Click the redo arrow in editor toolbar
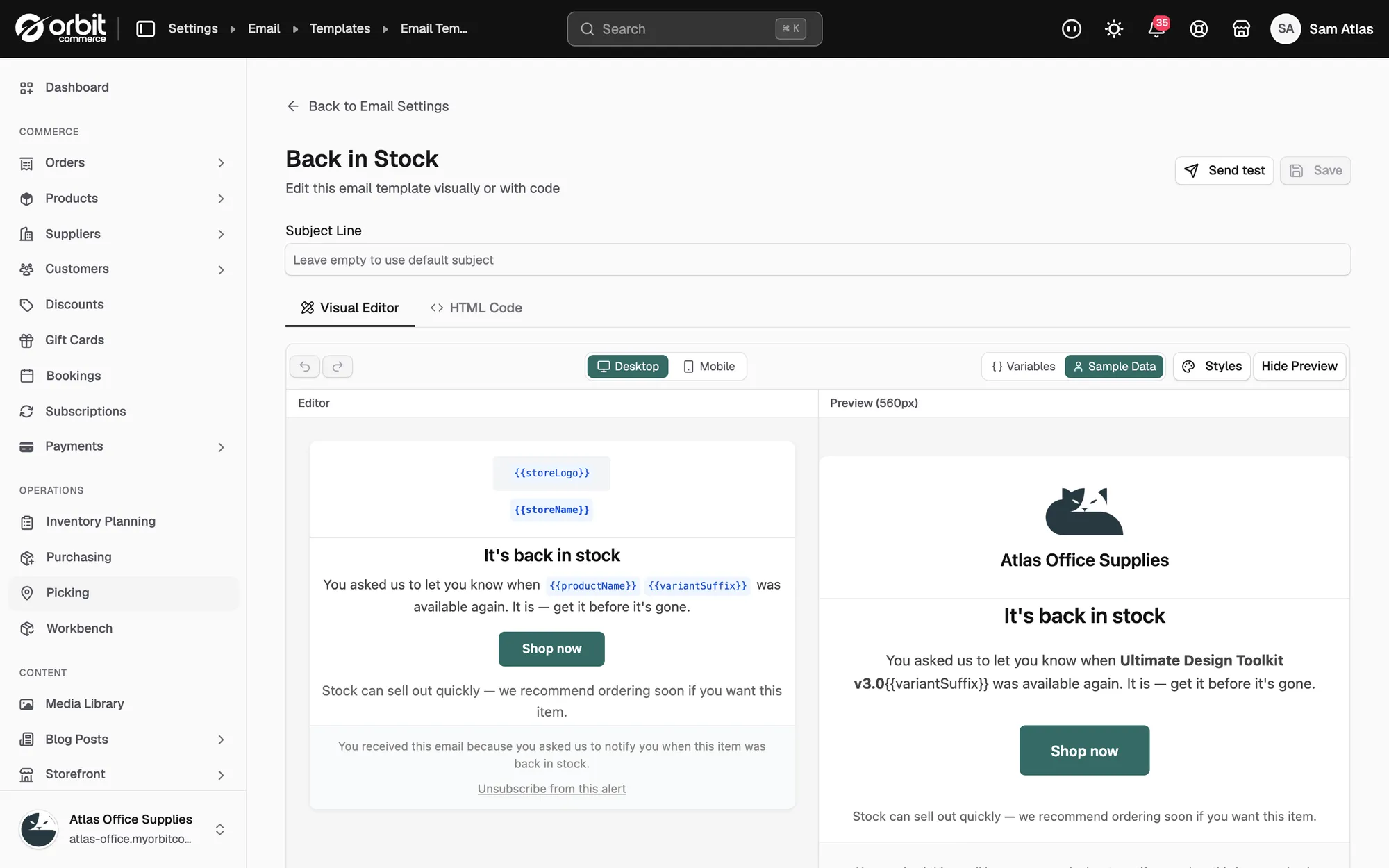Screen dimensions: 1389x868 tap(338, 366)
